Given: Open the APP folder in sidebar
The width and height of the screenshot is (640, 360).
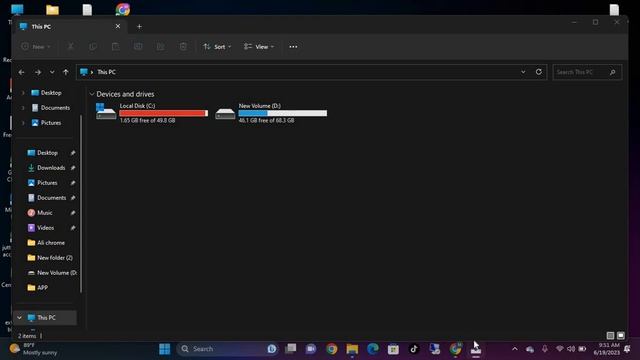Looking at the screenshot, I should (42, 288).
